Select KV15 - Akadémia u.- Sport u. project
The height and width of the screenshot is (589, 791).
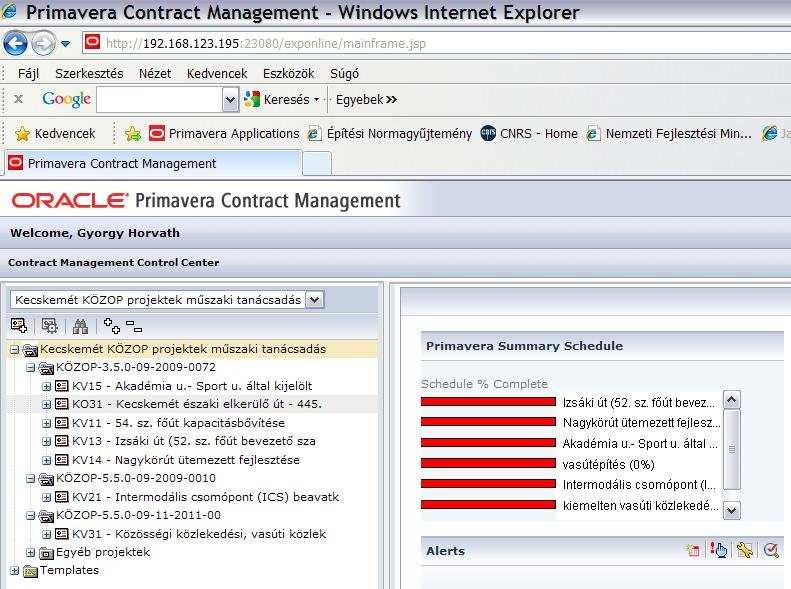pos(192,386)
